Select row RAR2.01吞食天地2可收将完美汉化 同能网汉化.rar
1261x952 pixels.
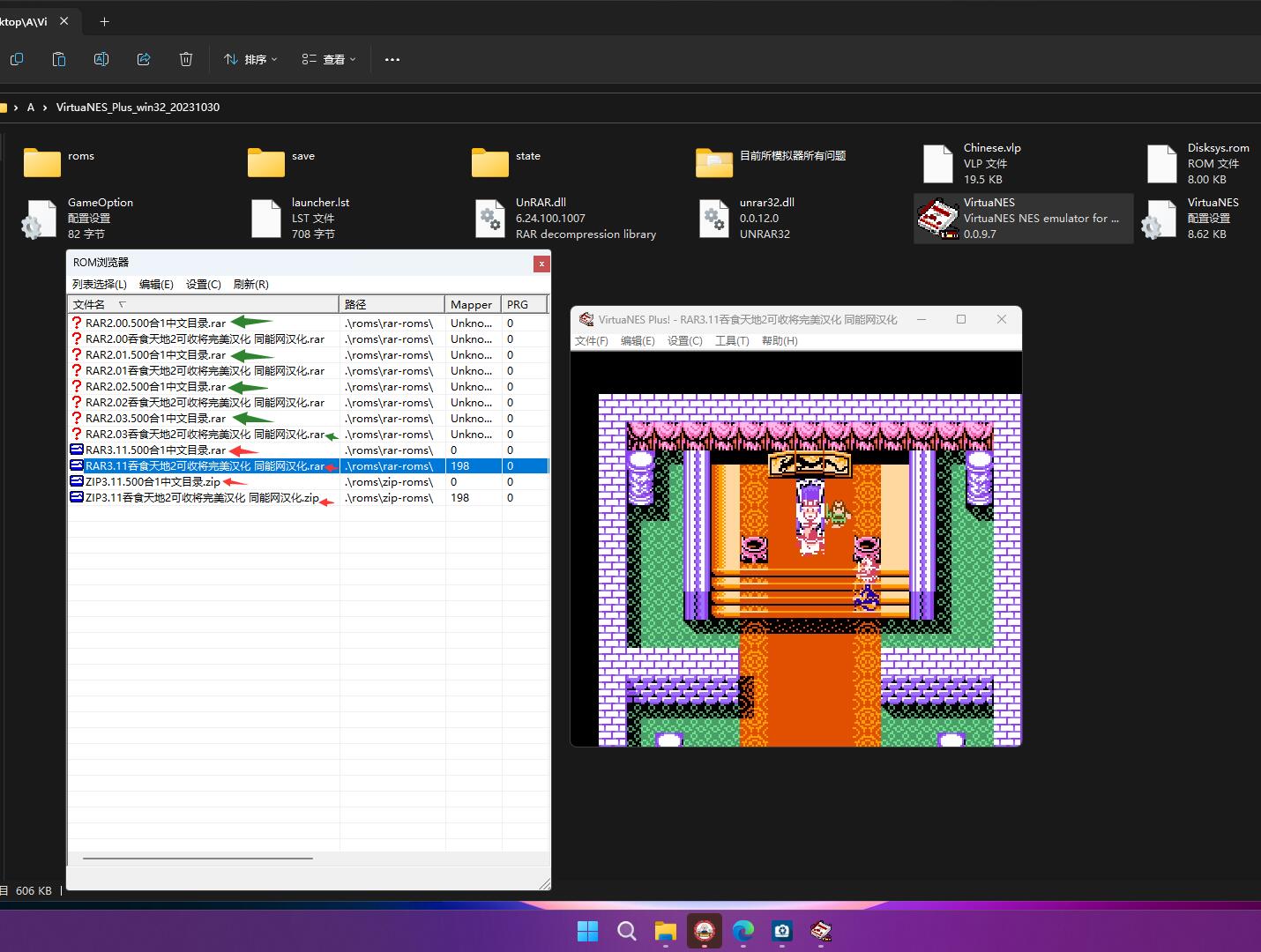click(x=309, y=370)
